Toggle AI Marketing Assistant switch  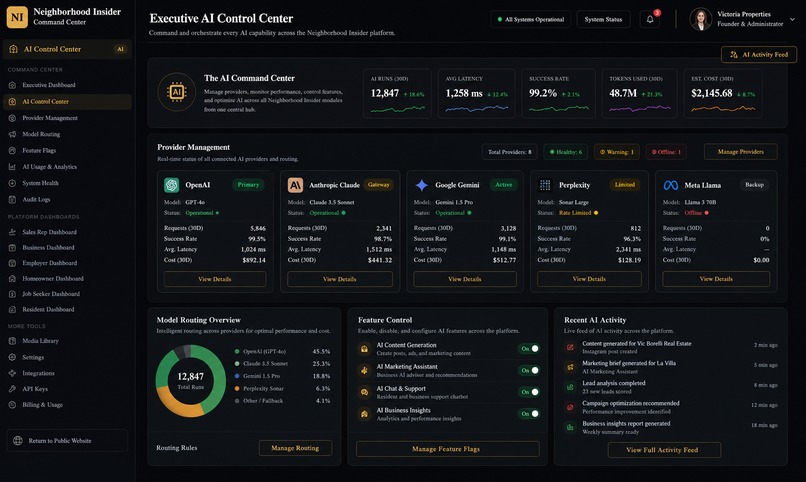(529, 370)
